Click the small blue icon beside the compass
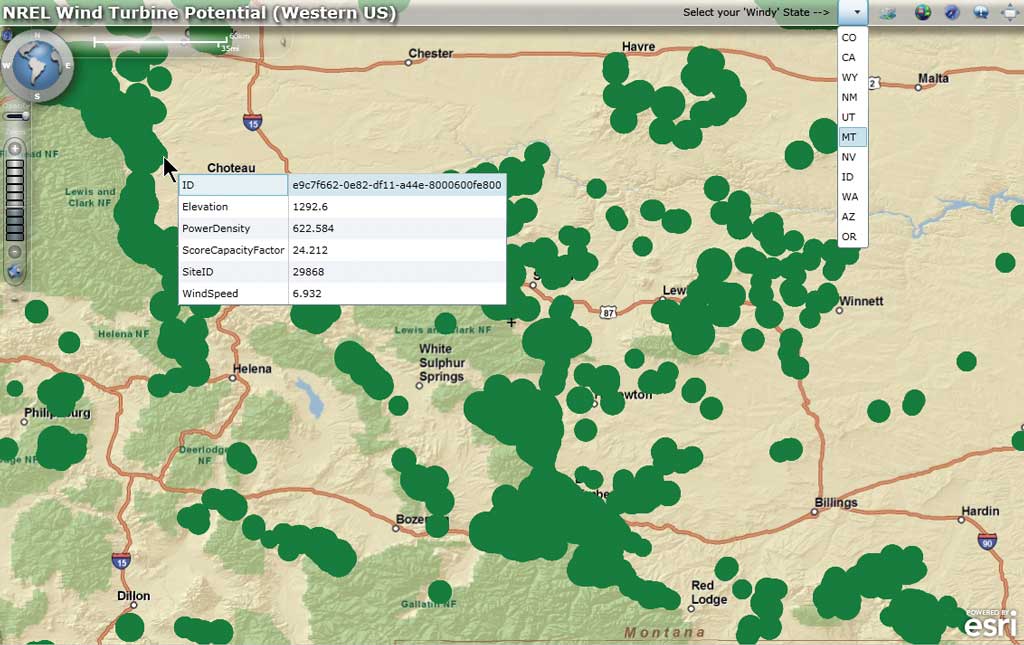Image resolution: width=1024 pixels, height=645 pixels. [5, 35]
